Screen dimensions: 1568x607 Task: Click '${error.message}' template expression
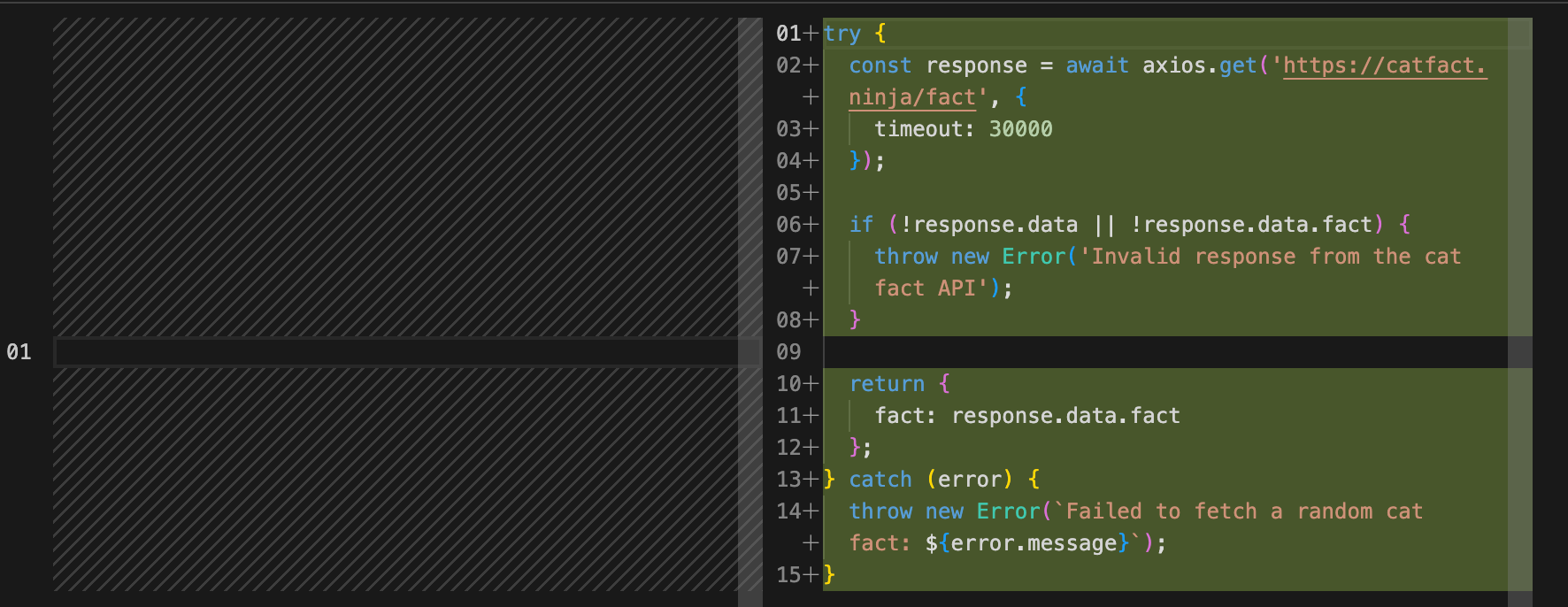[1027, 543]
